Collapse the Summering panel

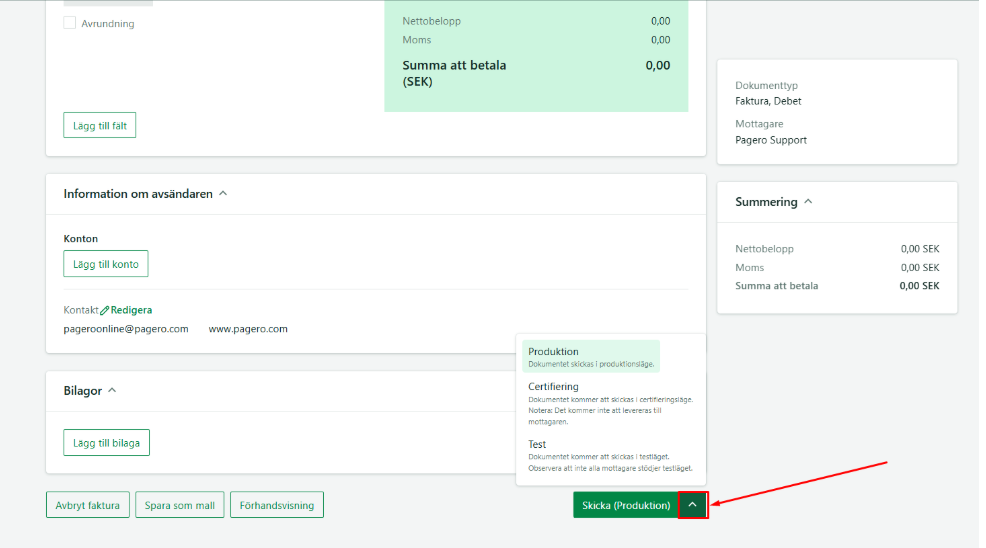[x=808, y=201]
